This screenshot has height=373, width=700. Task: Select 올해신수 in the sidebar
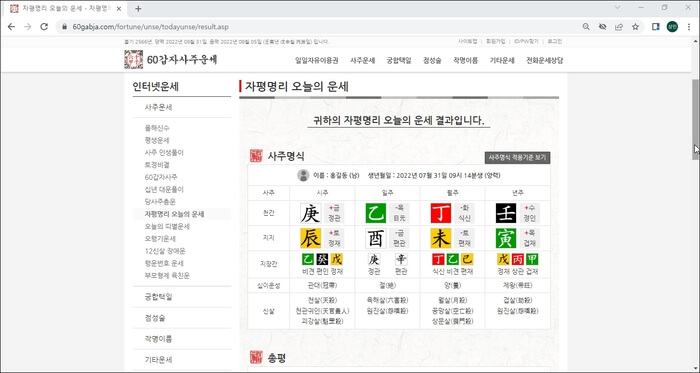pos(157,128)
